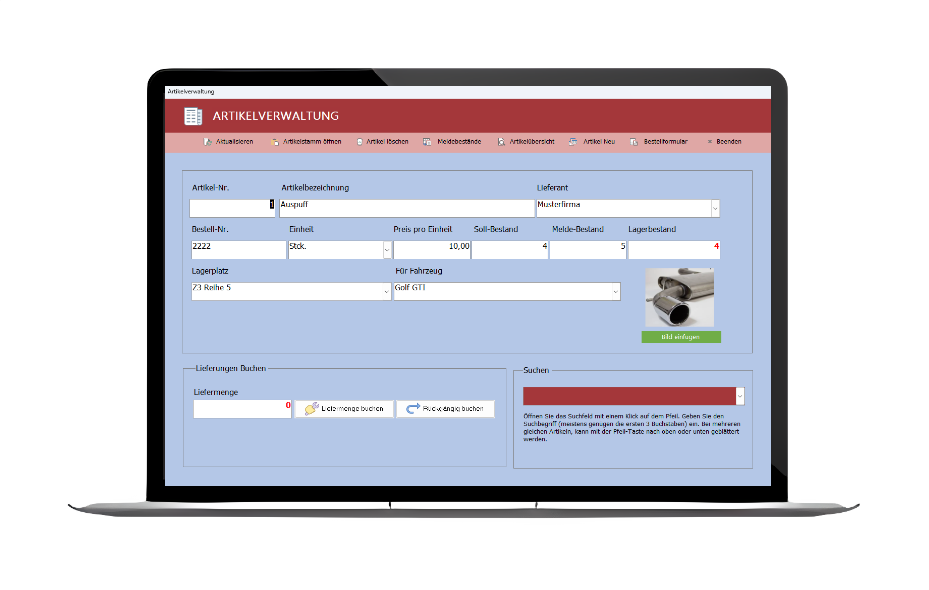Show the Artikelübersicht via its toolbar icon

[x=502, y=142]
